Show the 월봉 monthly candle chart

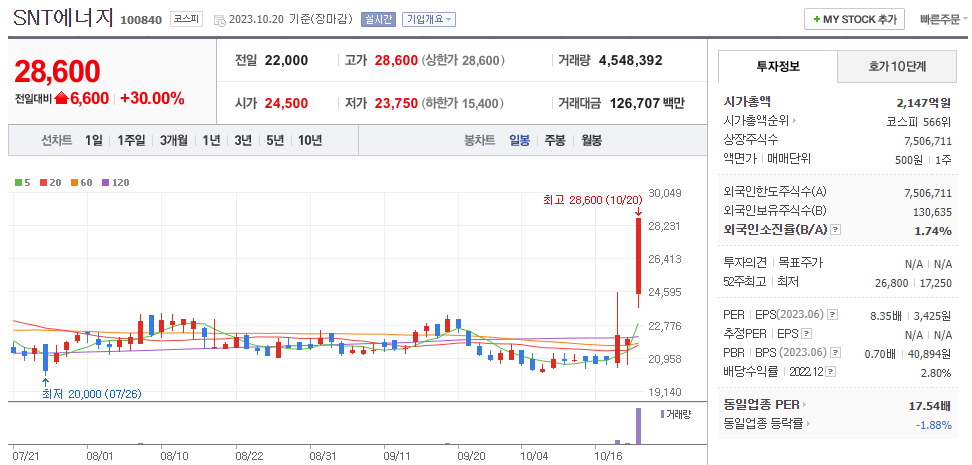pyautogui.click(x=591, y=140)
